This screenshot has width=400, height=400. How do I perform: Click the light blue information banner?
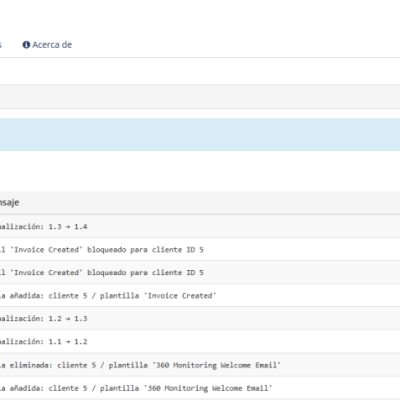tap(200, 135)
